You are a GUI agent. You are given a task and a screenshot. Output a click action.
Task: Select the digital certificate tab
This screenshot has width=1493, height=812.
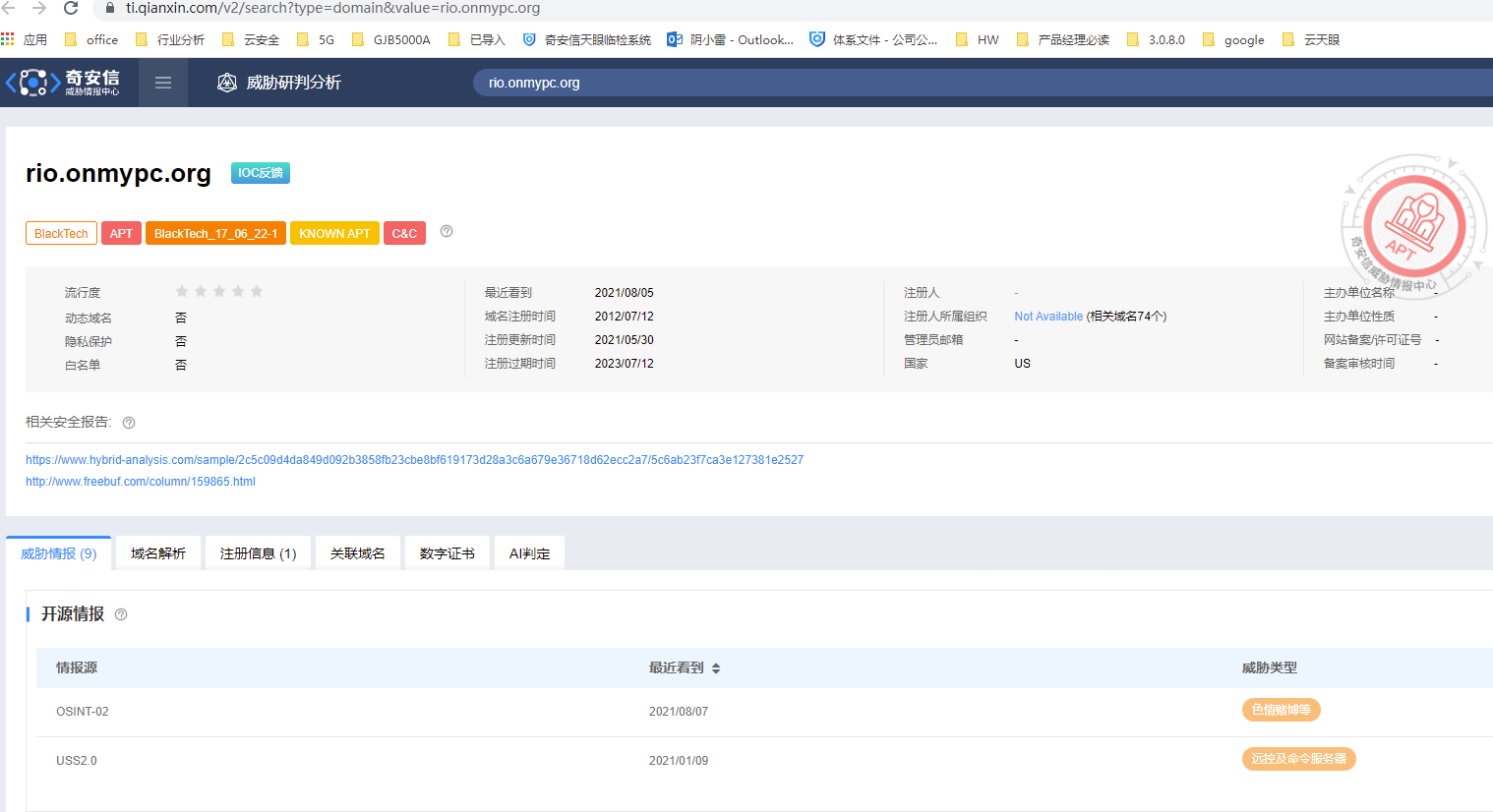(447, 553)
